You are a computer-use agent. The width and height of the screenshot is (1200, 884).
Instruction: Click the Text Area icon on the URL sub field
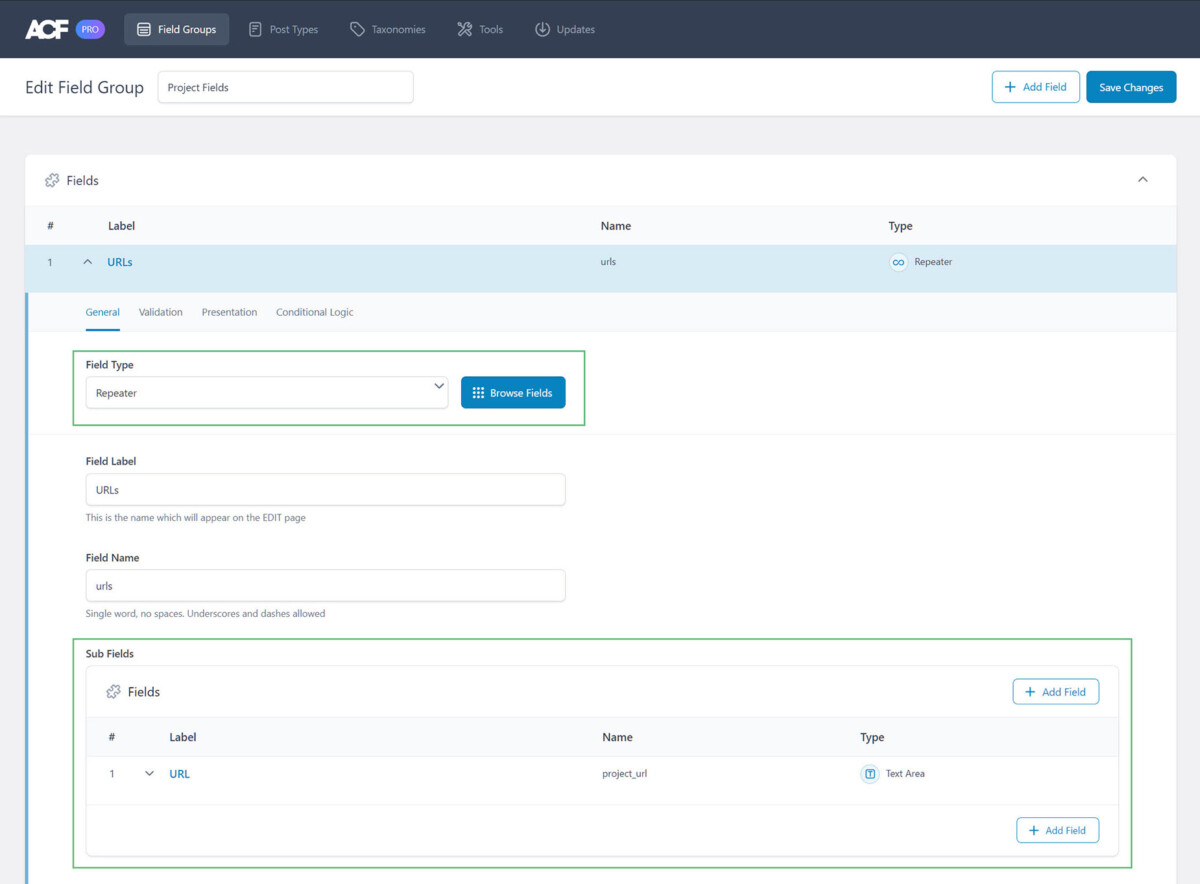(869, 773)
